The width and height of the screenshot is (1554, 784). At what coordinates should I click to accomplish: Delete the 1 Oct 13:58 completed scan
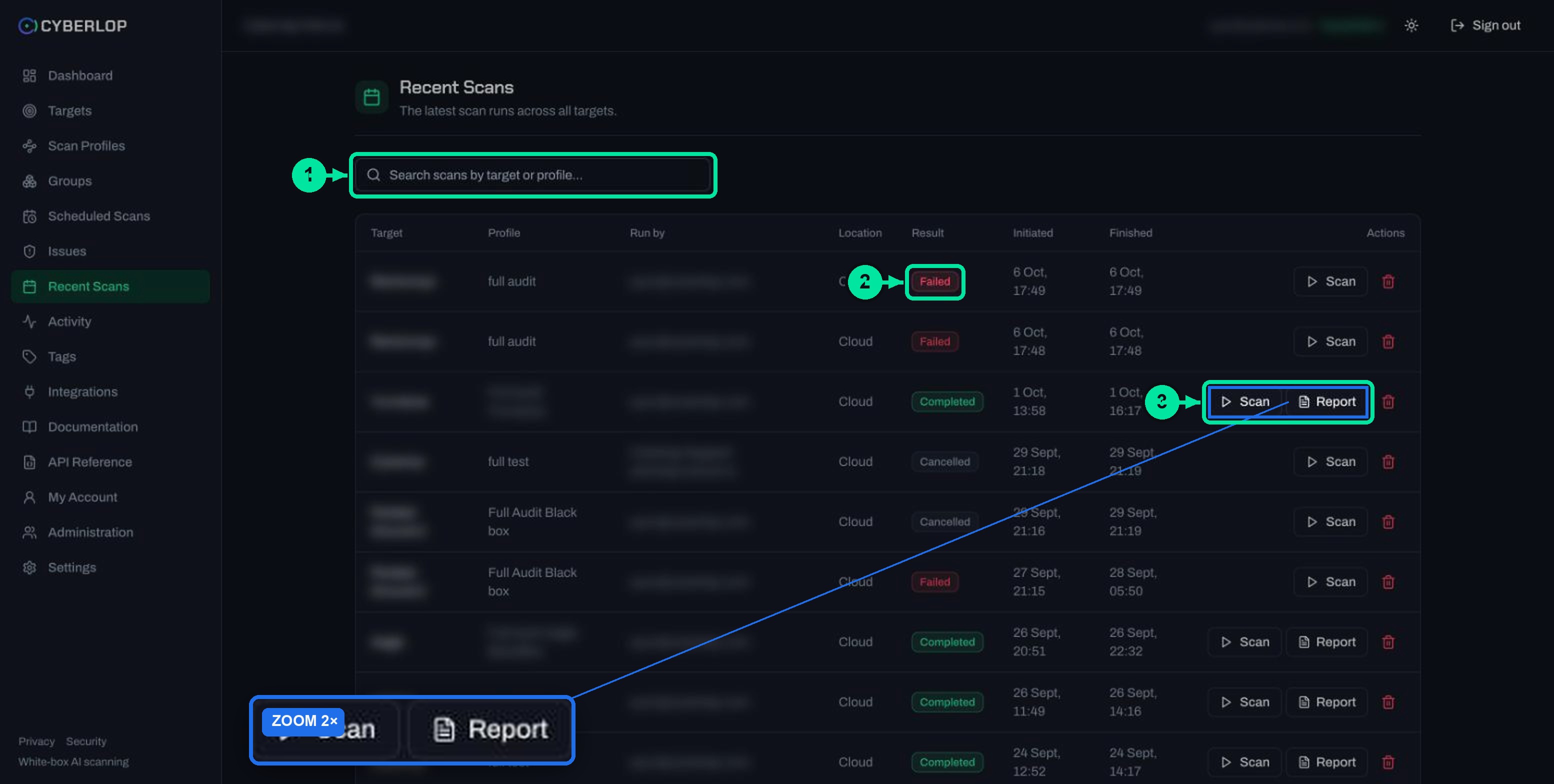1388,401
